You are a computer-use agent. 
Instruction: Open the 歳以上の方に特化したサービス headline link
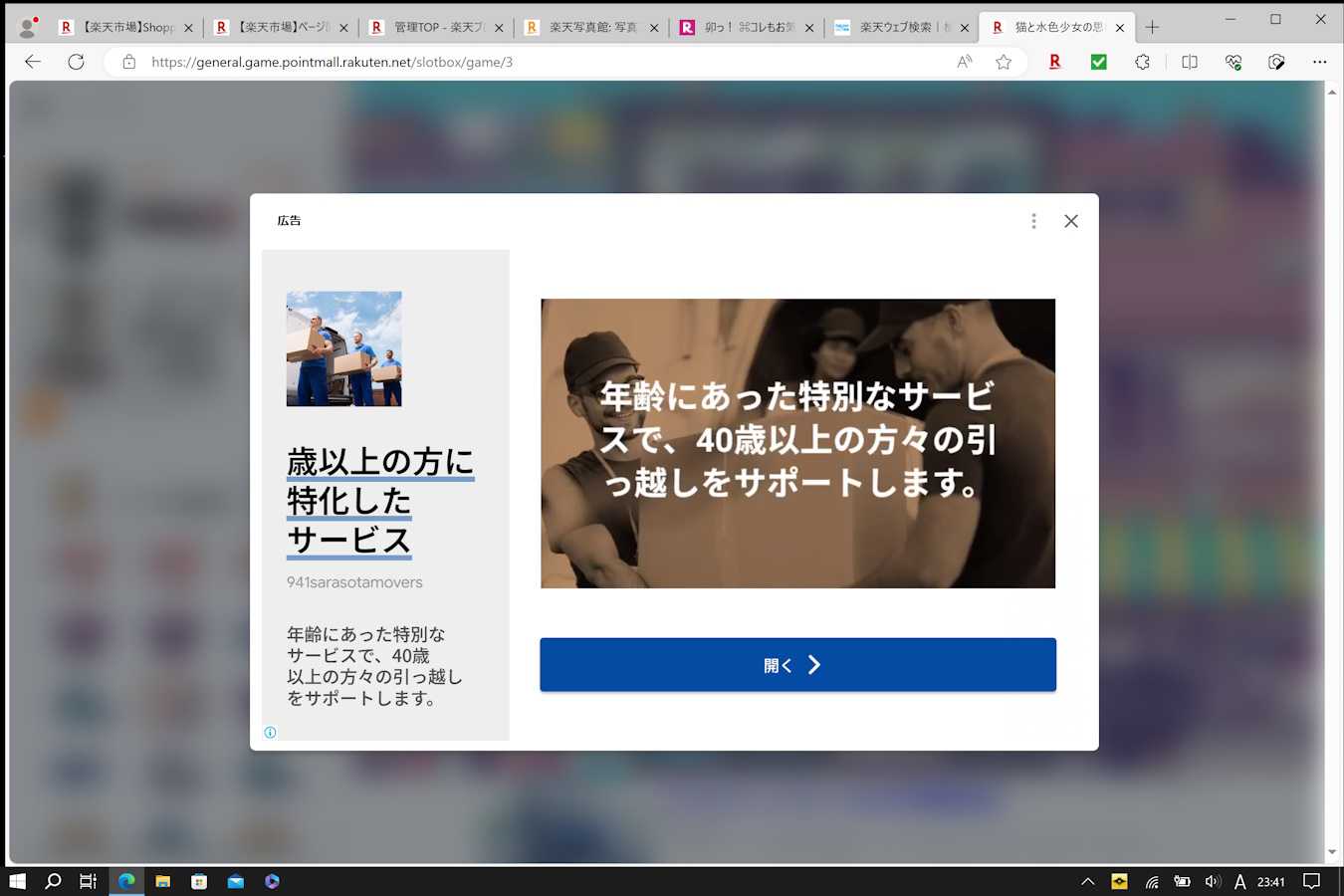point(379,501)
